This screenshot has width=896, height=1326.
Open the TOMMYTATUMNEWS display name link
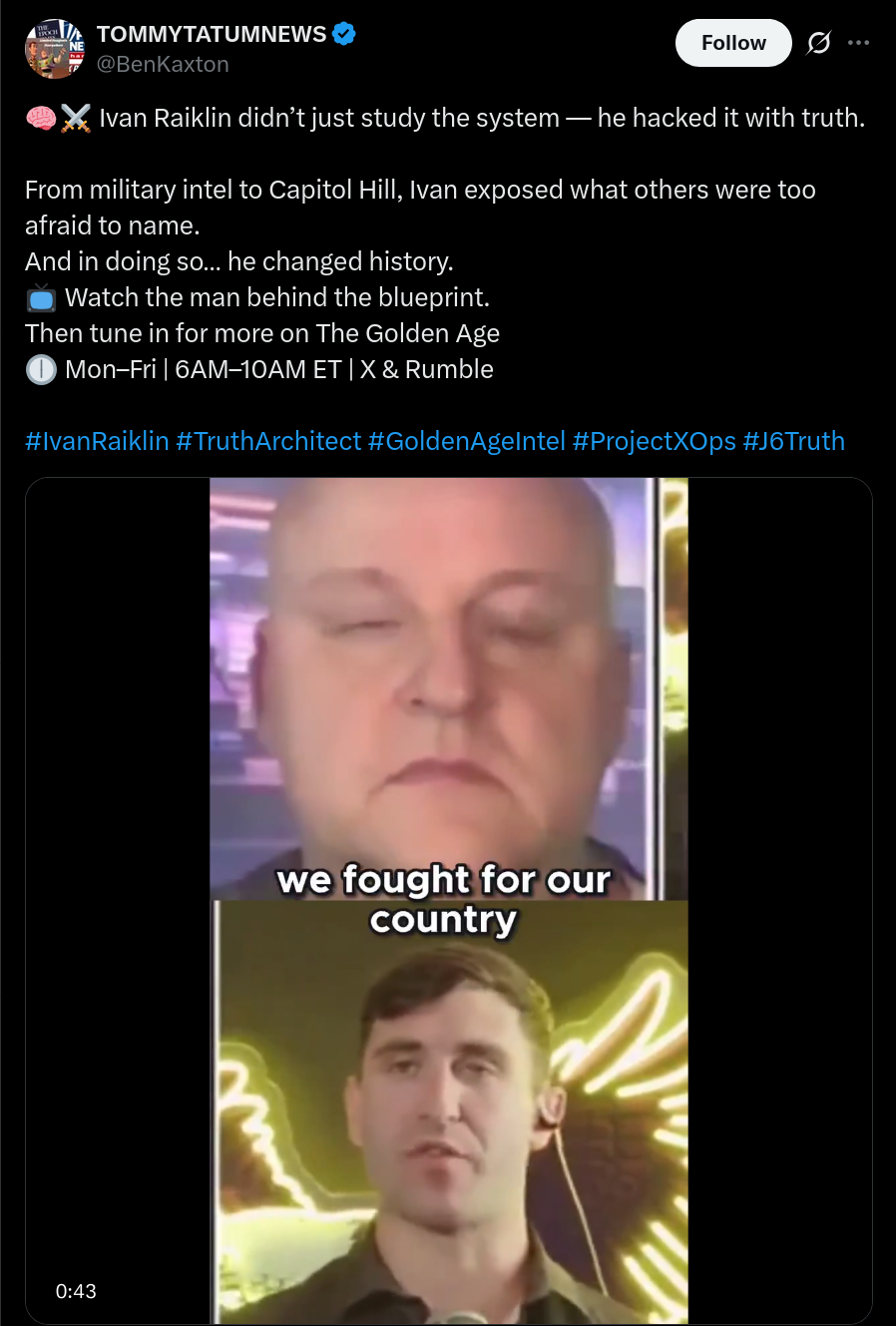(212, 34)
